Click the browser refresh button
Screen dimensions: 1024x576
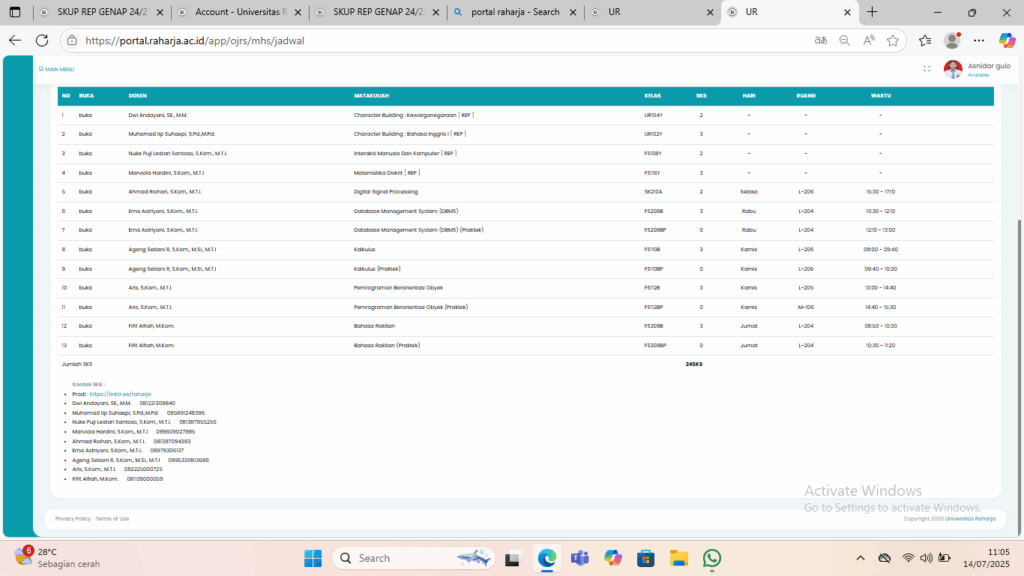(x=42, y=41)
